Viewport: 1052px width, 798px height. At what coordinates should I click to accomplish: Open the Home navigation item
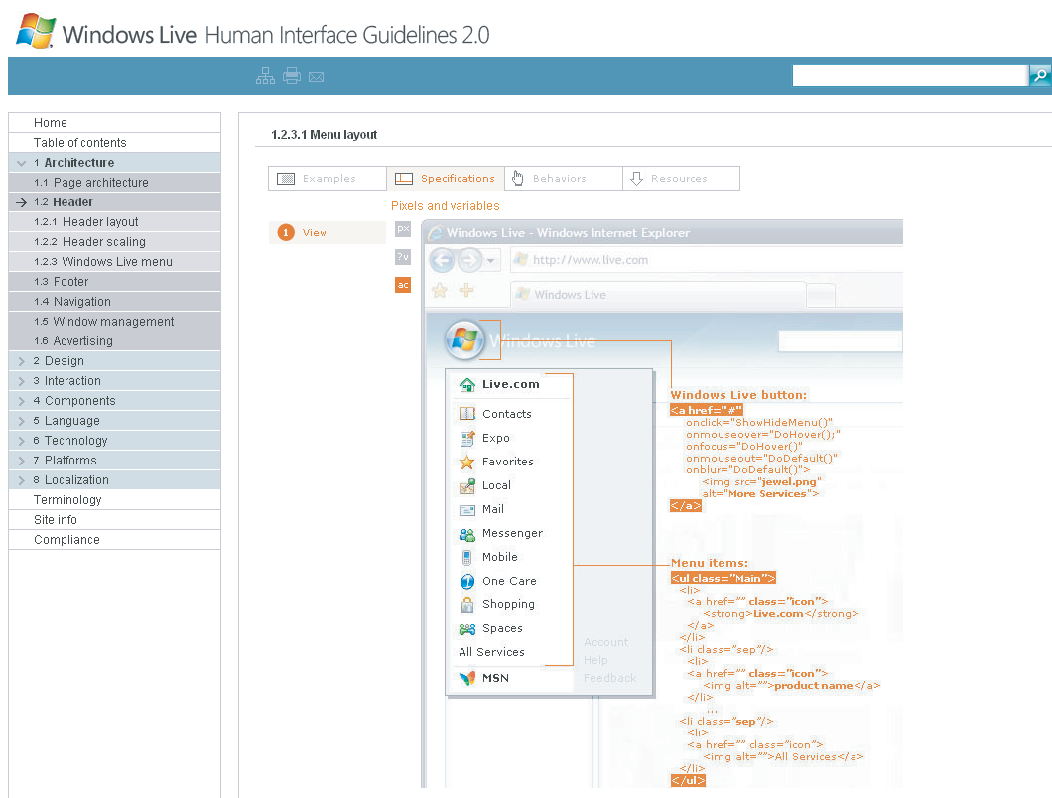(115, 123)
